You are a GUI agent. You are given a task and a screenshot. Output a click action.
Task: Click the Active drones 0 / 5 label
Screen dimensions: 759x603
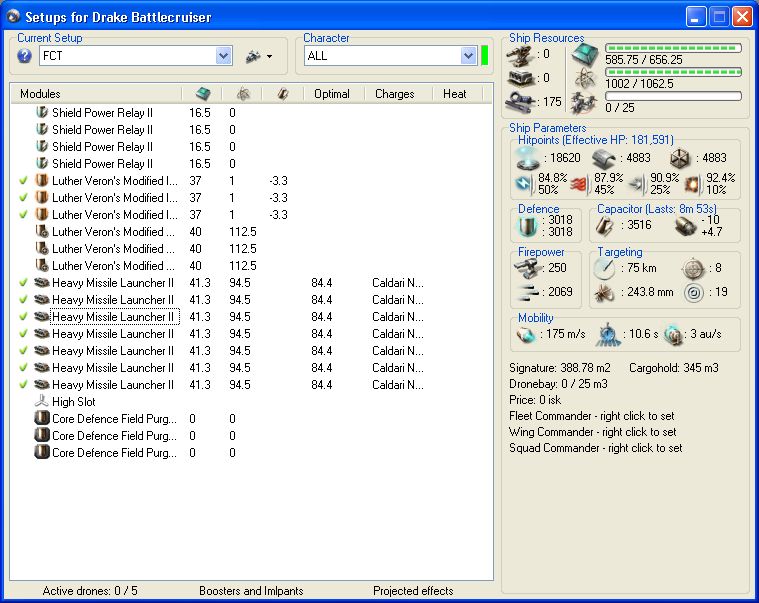90,591
